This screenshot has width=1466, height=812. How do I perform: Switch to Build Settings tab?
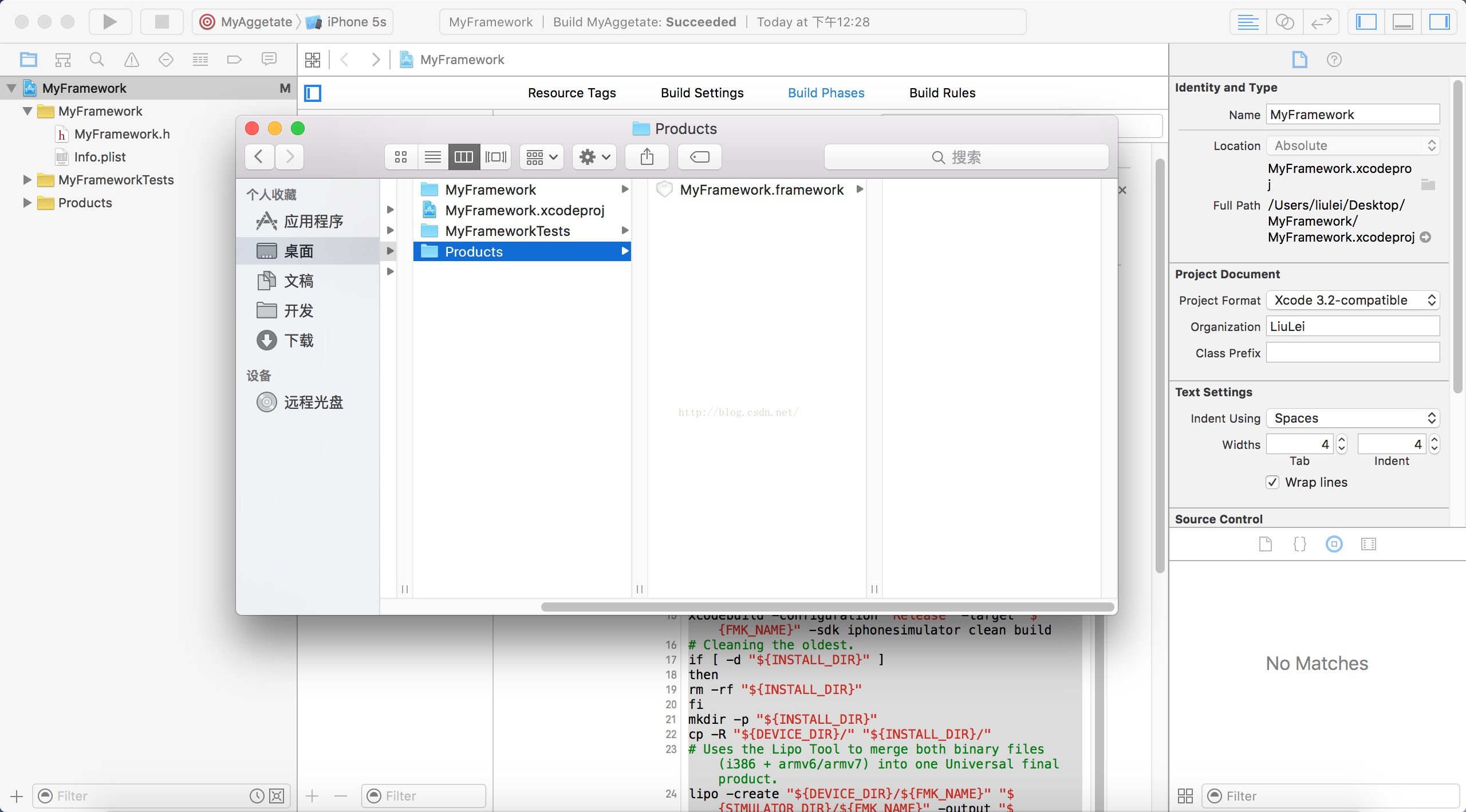702,93
